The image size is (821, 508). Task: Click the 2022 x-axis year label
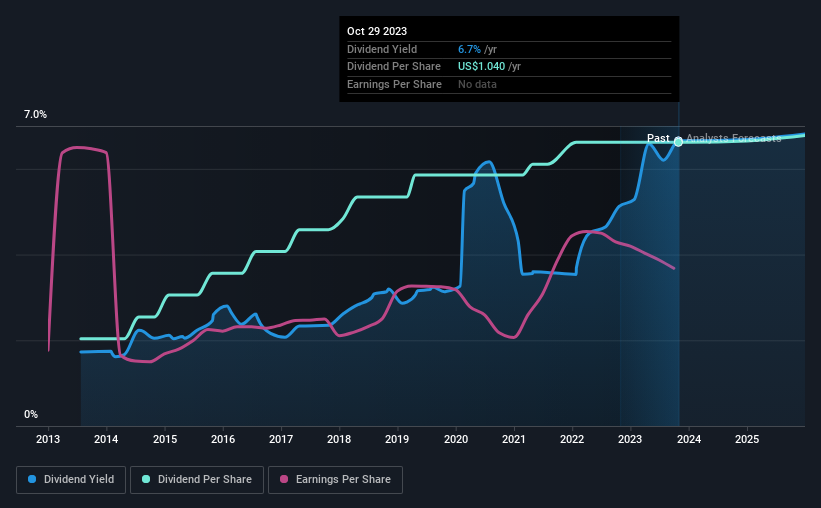(x=572, y=439)
